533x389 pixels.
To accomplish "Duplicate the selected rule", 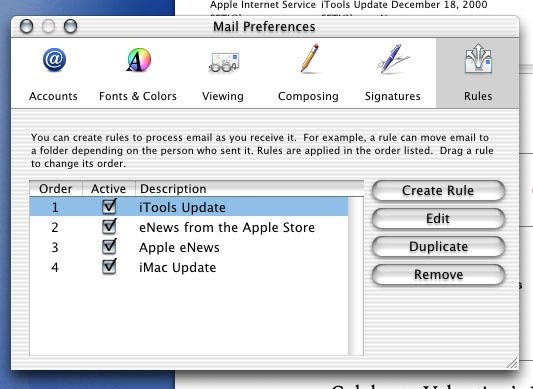I will pos(438,247).
